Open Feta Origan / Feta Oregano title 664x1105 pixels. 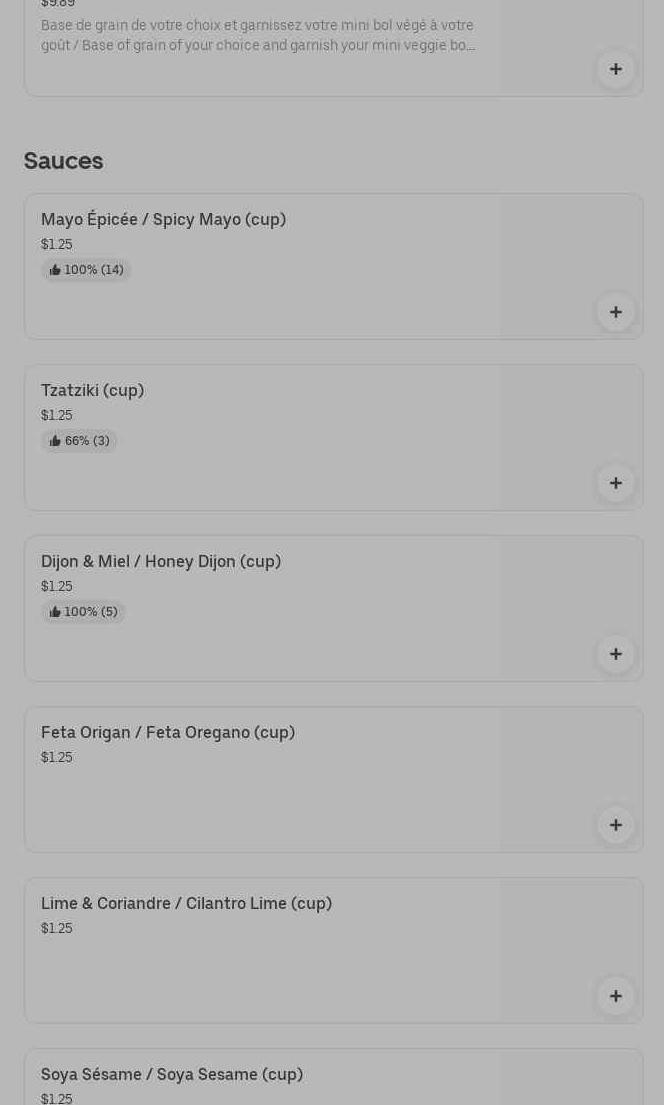click(x=168, y=732)
